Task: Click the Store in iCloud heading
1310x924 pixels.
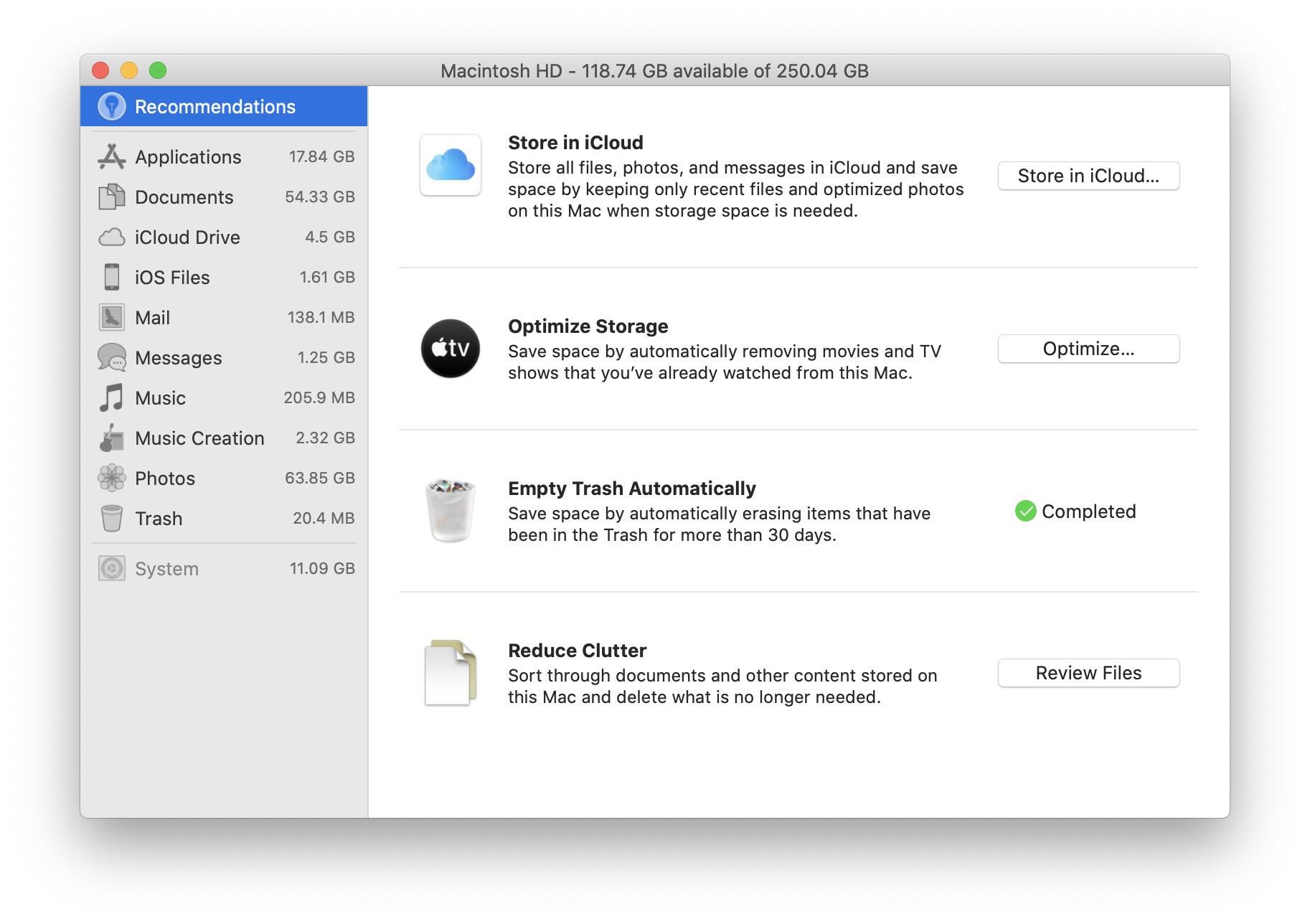Action: point(575,143)
